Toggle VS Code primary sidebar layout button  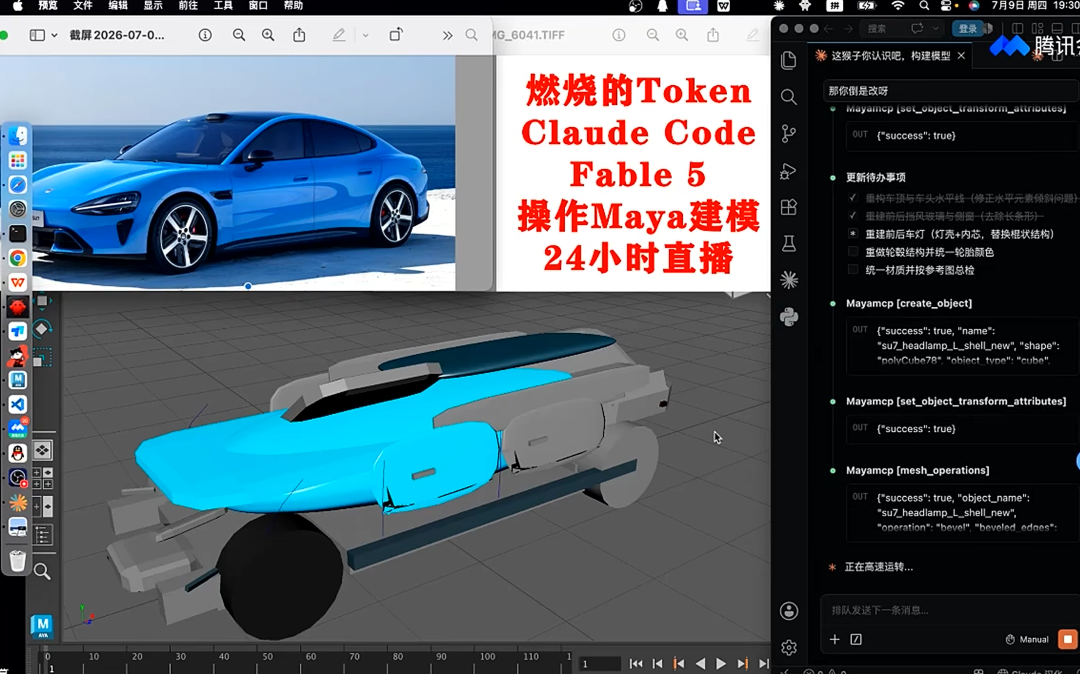(1018, 28)
